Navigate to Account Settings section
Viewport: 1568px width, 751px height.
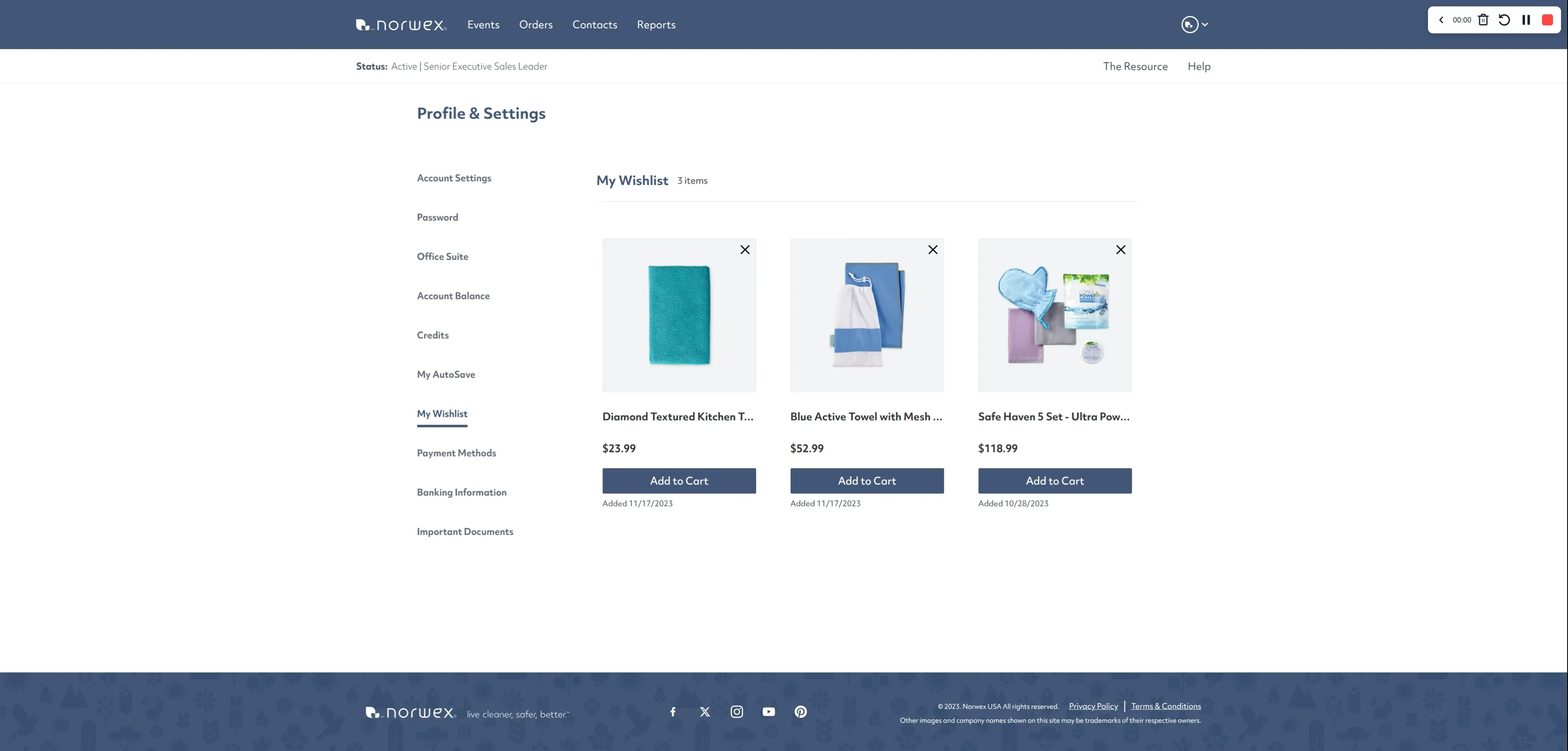click(x=454, y=178)
